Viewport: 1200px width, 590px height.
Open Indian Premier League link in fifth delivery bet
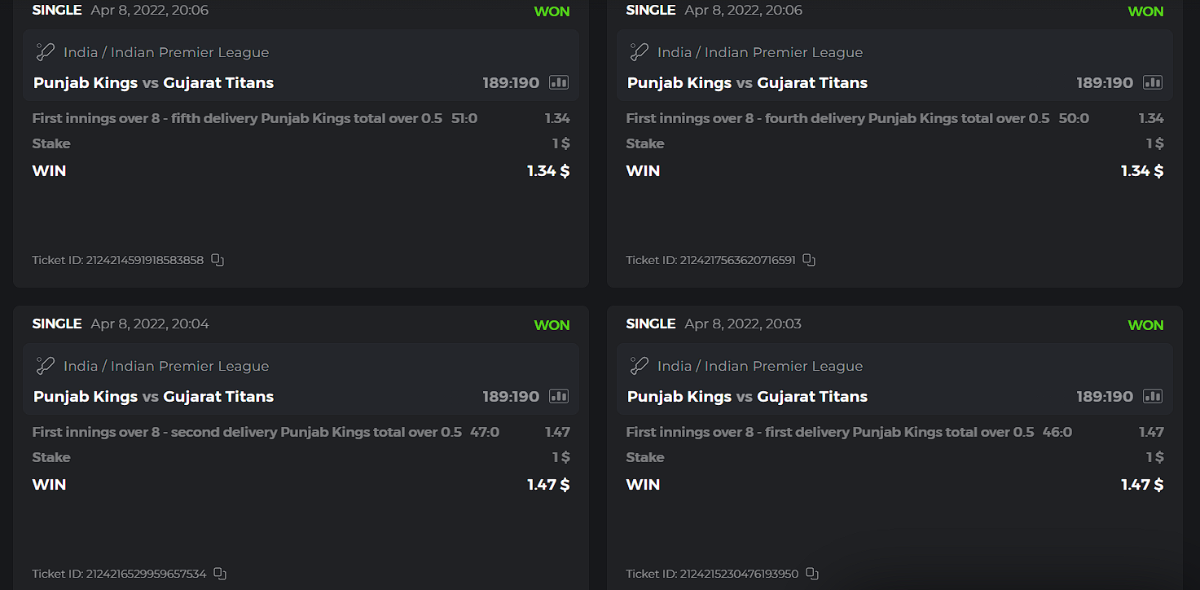(190, 52)
